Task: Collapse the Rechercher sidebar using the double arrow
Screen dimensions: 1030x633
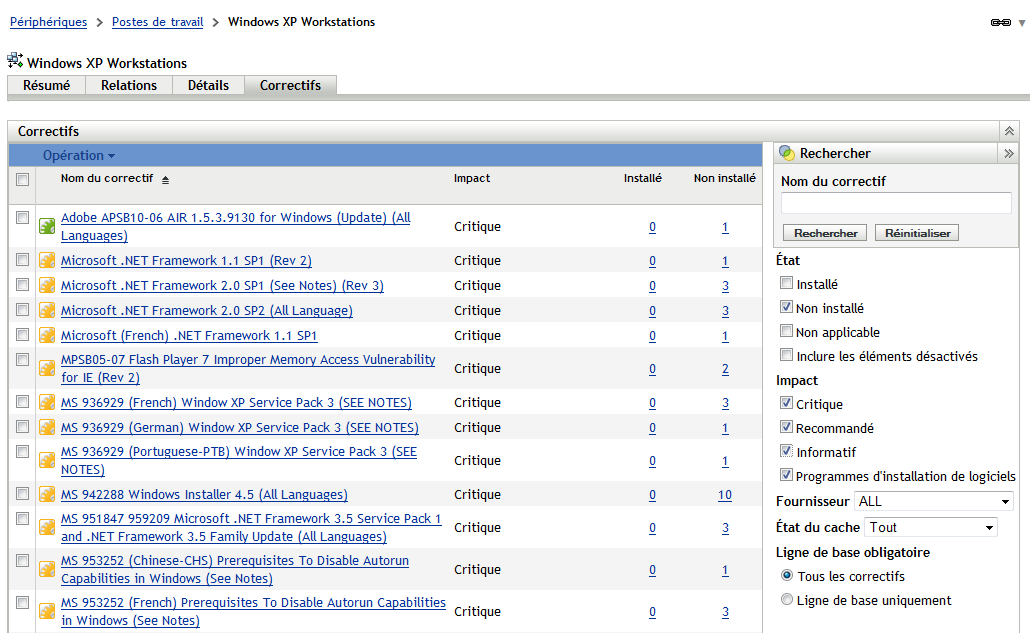Action: (1009, 152)
